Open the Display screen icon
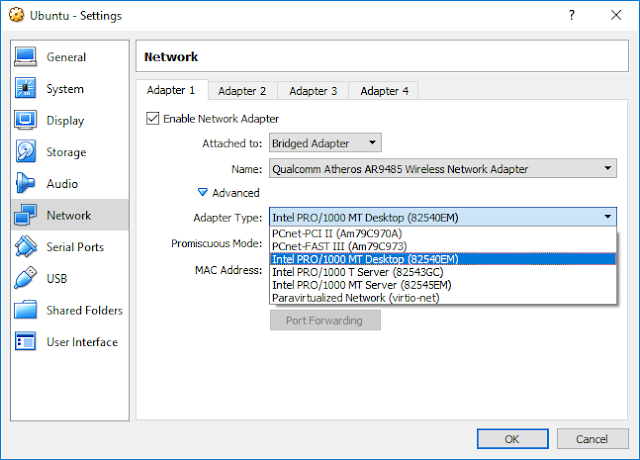This screenshot has height=460, width=640. [x=25, y=120]
